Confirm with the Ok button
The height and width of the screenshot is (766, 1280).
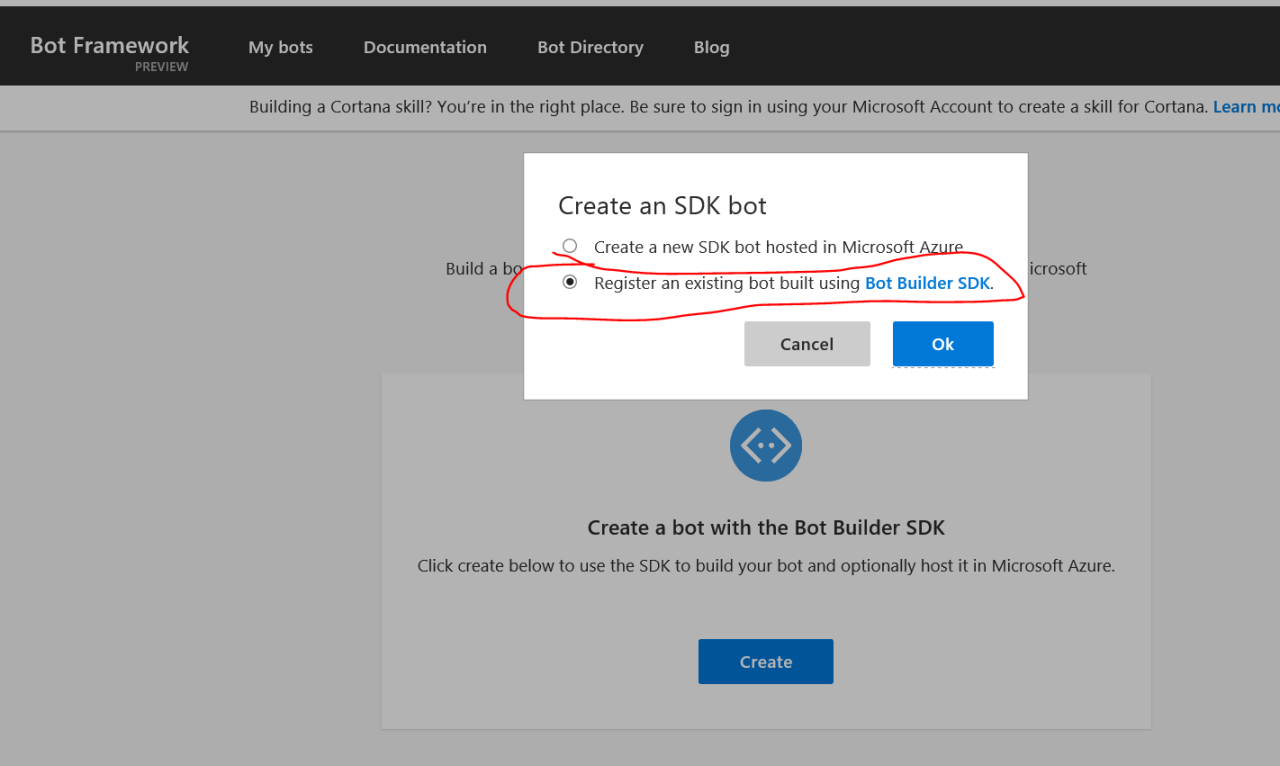click(x=942, y=343)
